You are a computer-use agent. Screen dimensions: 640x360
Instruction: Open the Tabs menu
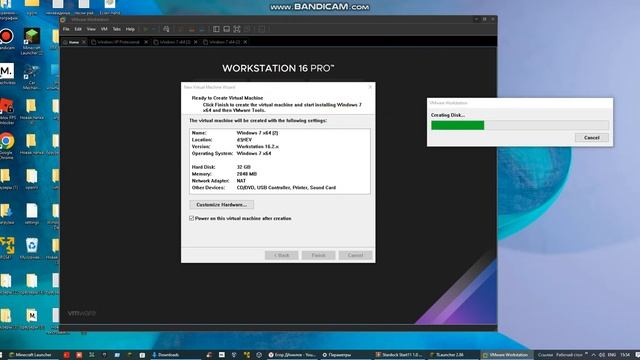(117, 29)
